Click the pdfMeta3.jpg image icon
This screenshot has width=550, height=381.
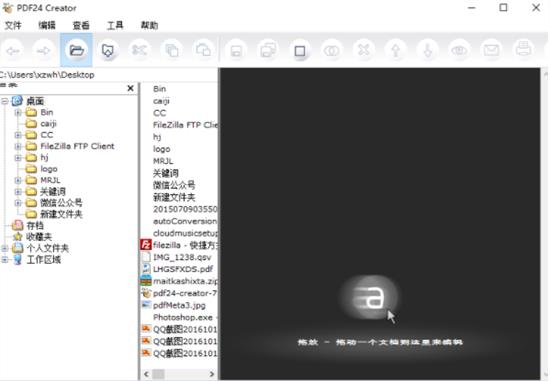146,305
